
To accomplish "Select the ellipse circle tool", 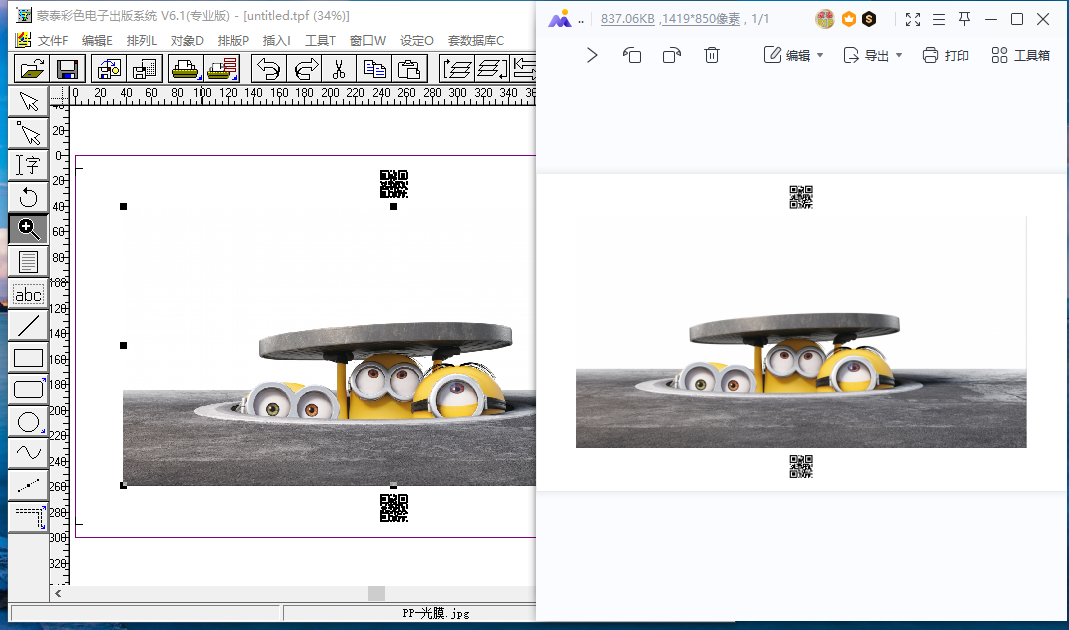I will coord(28,422).
